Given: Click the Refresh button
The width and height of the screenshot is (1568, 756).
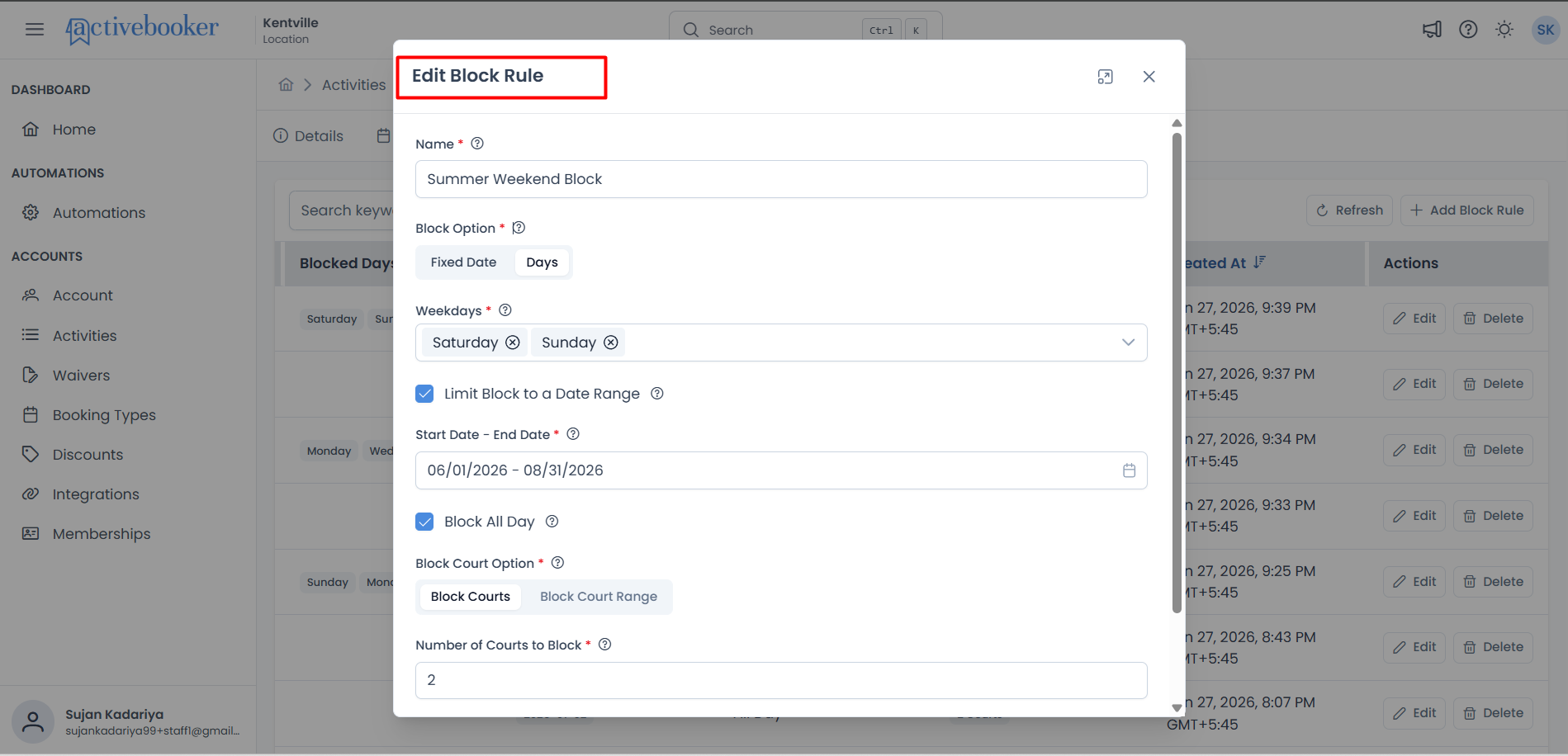Looking at the screenshot, I should pos(1349,210).
